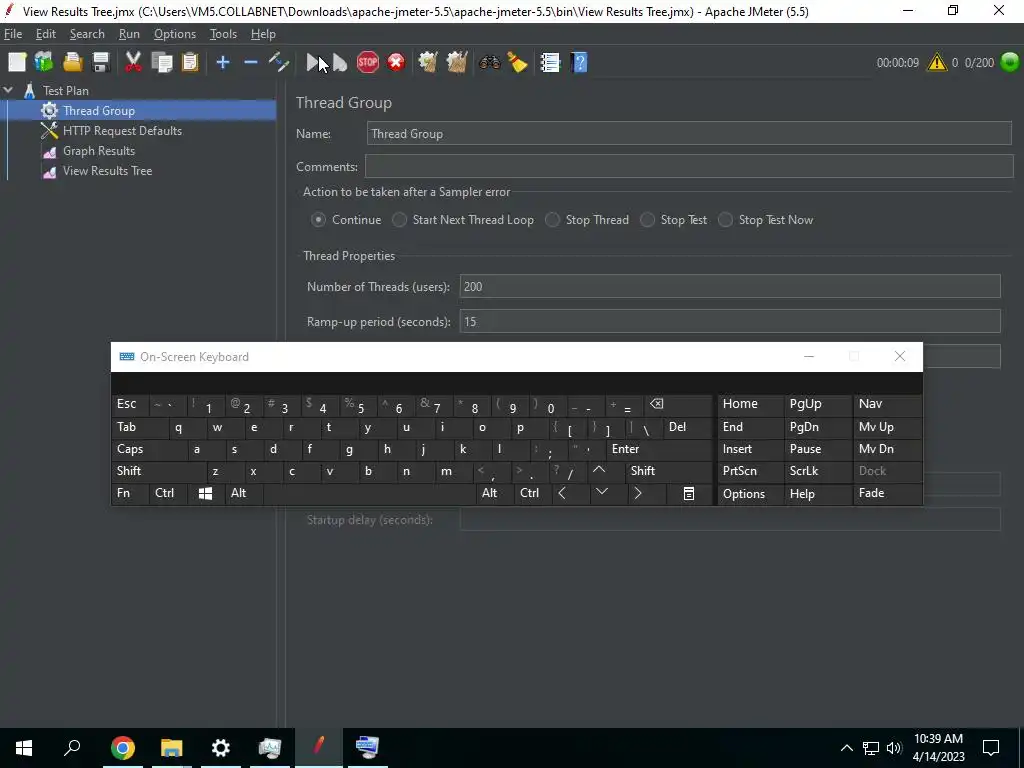
Task: Click the Comments input field
Action: [689, 167]
